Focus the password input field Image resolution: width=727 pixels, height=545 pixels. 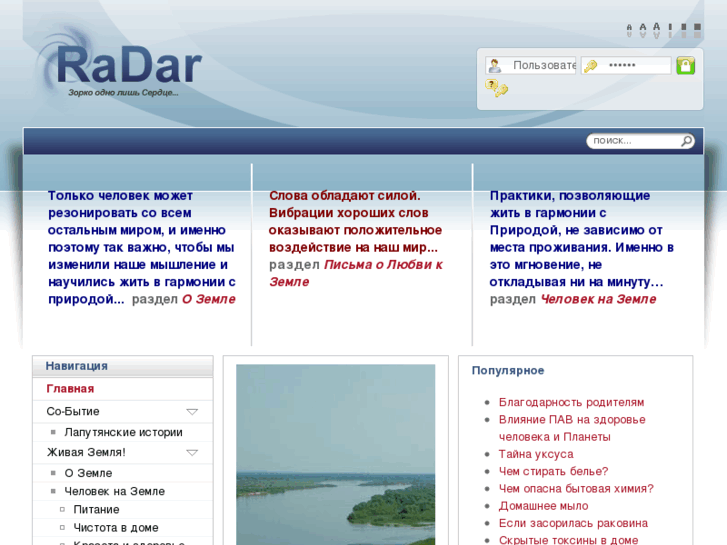626,65
